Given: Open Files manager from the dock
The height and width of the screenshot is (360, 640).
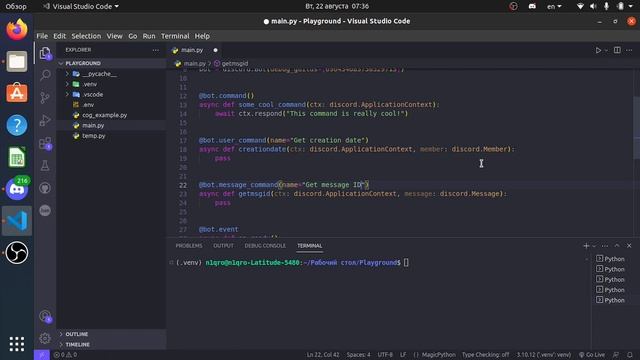Looking at the screenshot, I should tap(17, 62).
